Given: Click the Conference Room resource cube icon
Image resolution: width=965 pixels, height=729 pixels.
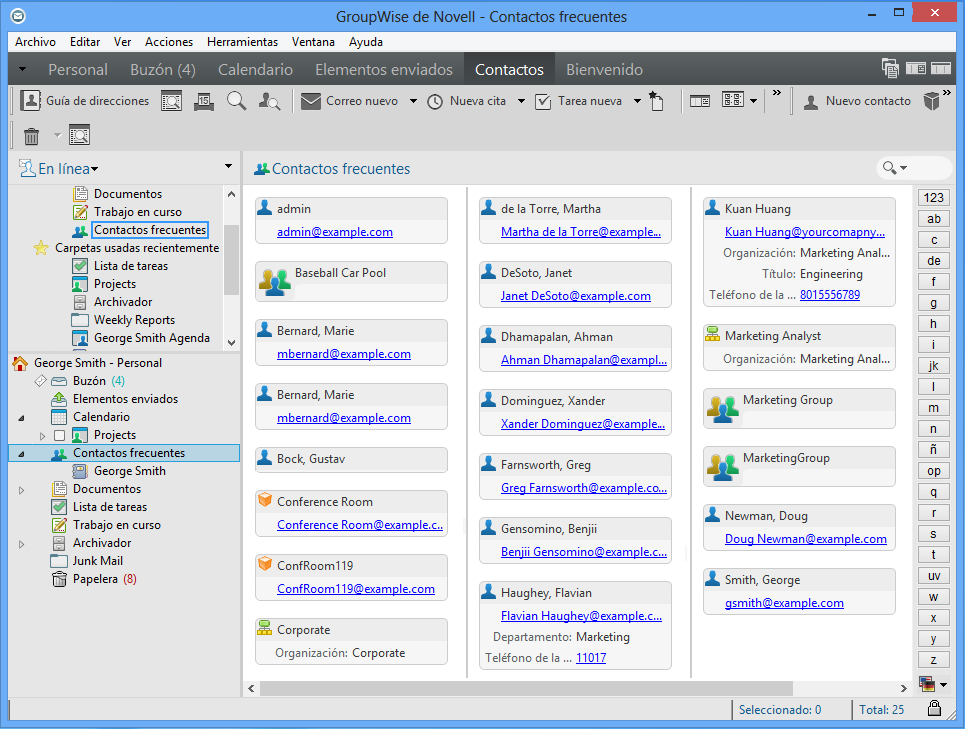Looking at the screenshot, I should tap(265, 500).
